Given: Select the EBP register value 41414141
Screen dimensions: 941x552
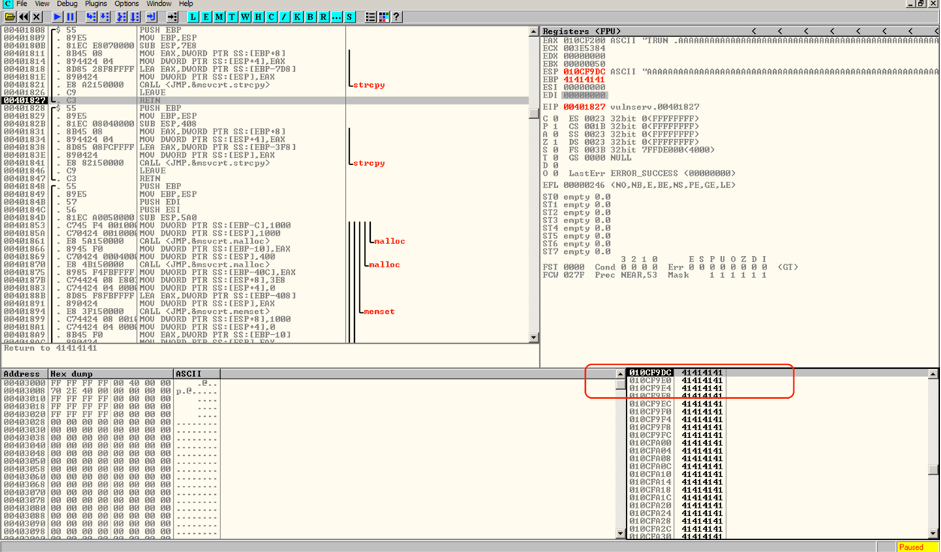Looking at the screenshot, I should pos(584,79).
